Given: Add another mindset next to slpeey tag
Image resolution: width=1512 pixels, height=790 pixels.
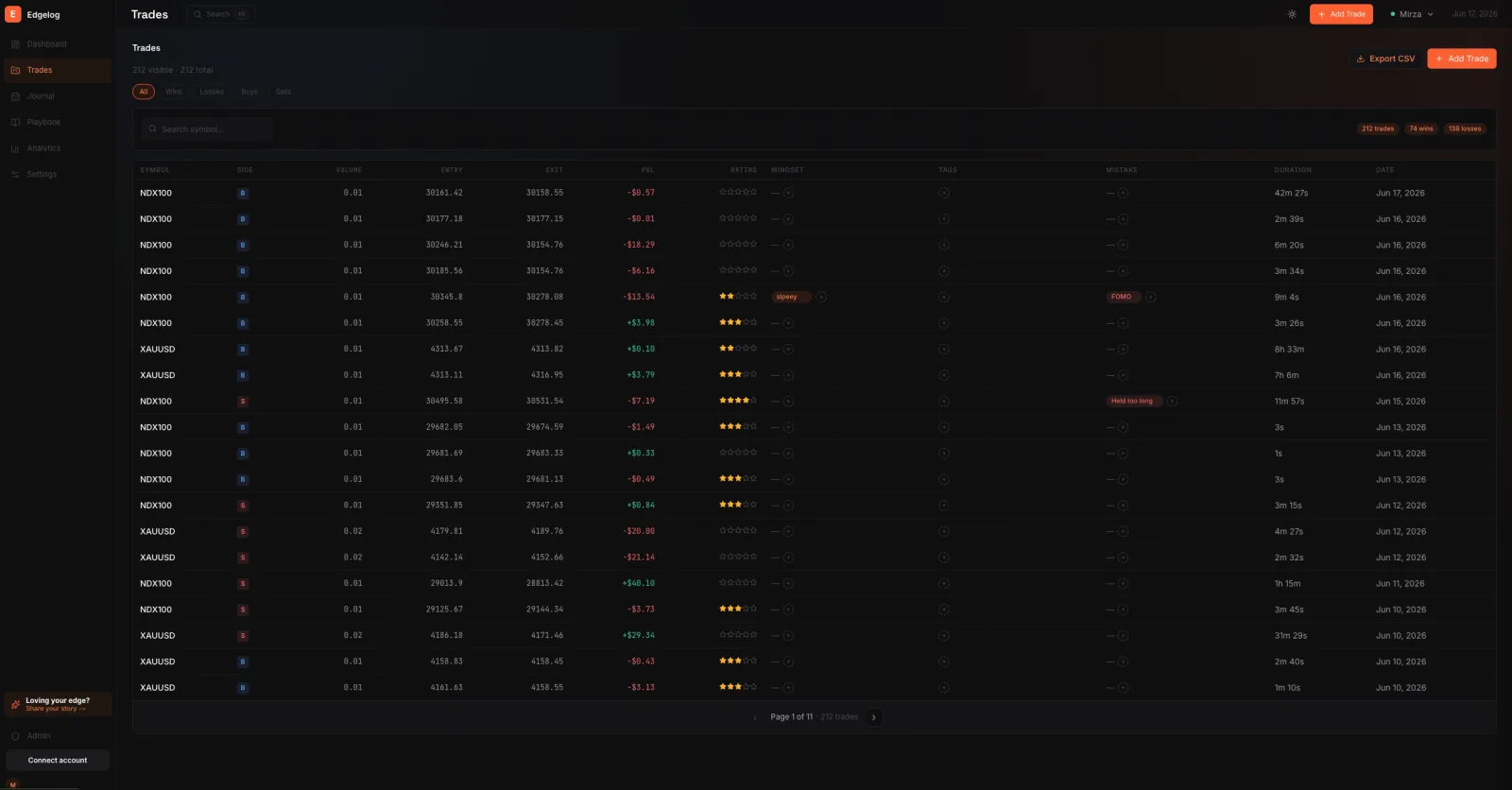Looking at the screenshot, I should (x=821, y=297).
